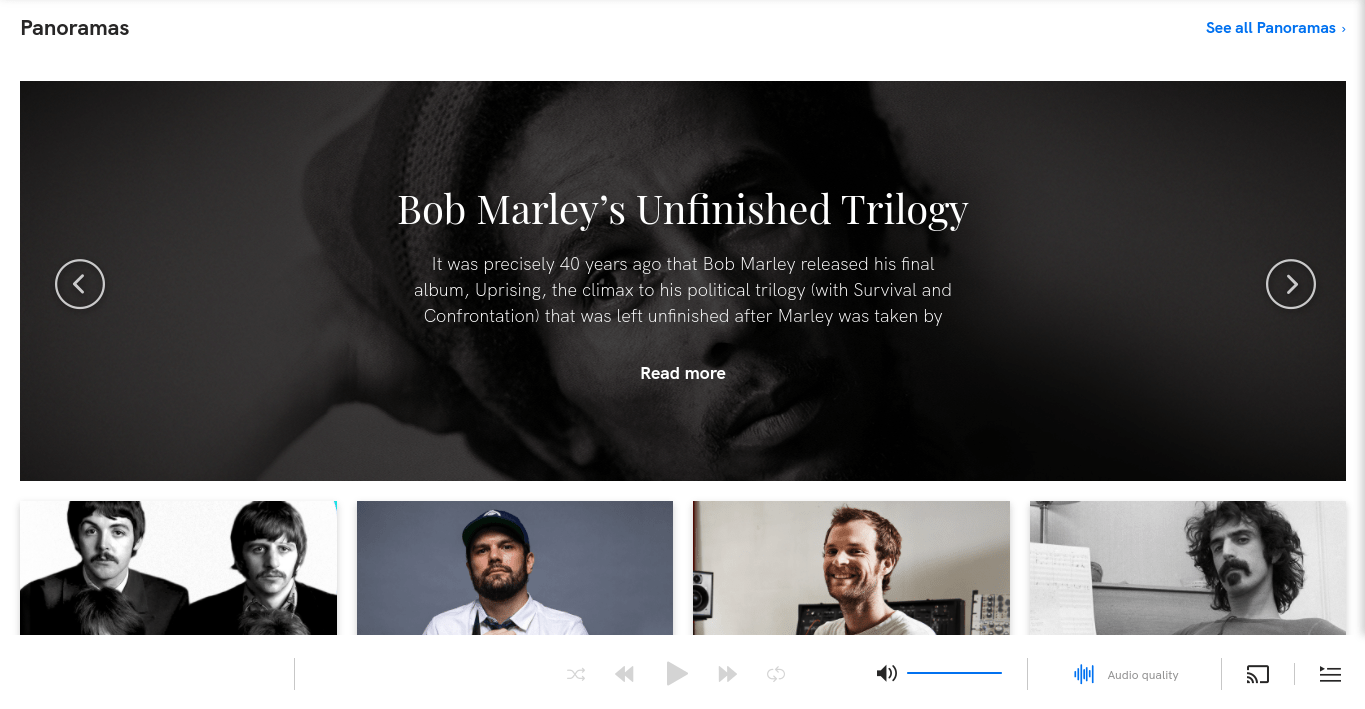
Task: Click the audio quality waveform icon
Action: [x=1084, y=674]
